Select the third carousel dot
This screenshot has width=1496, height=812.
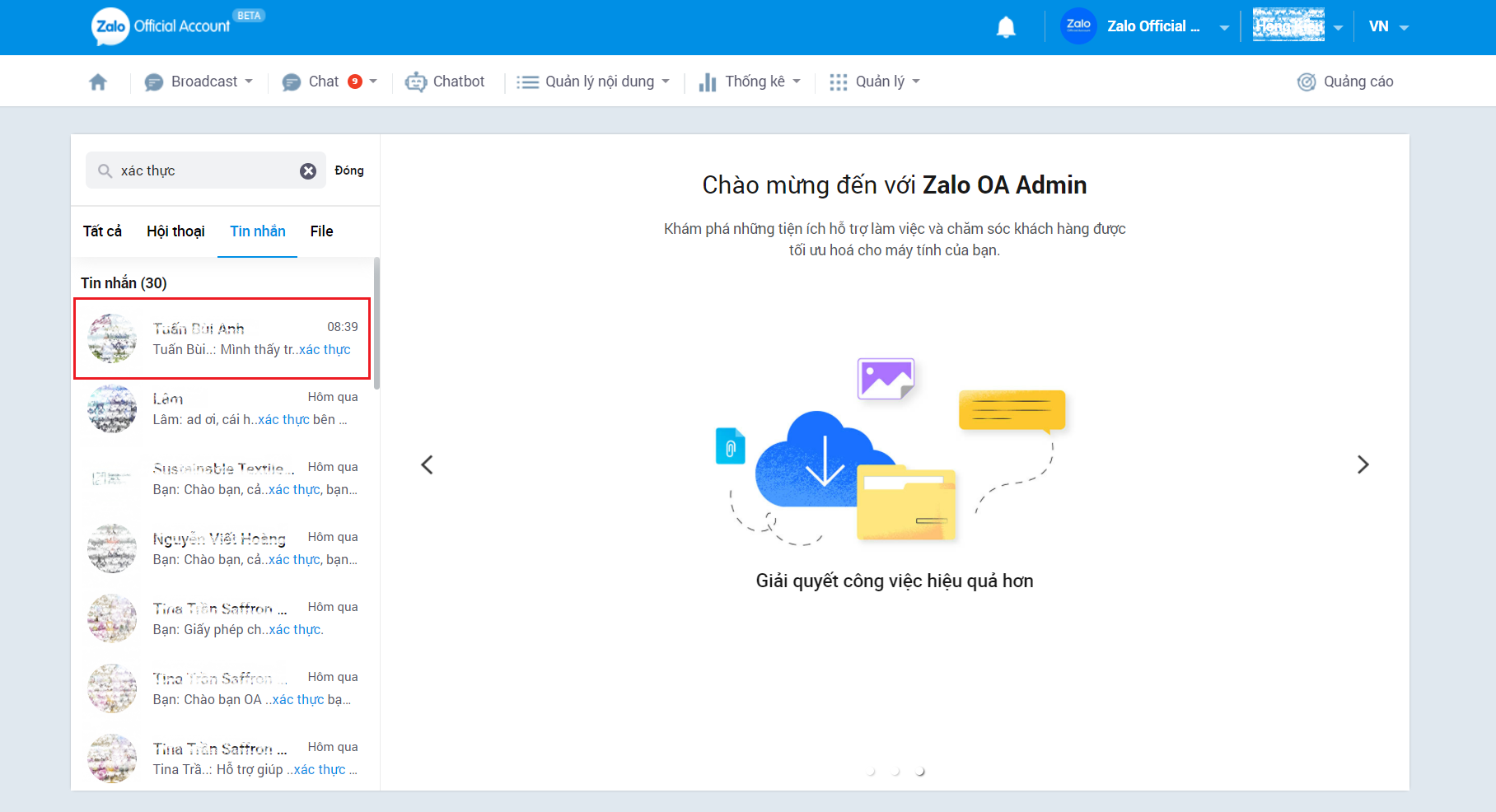coord(920,772)
